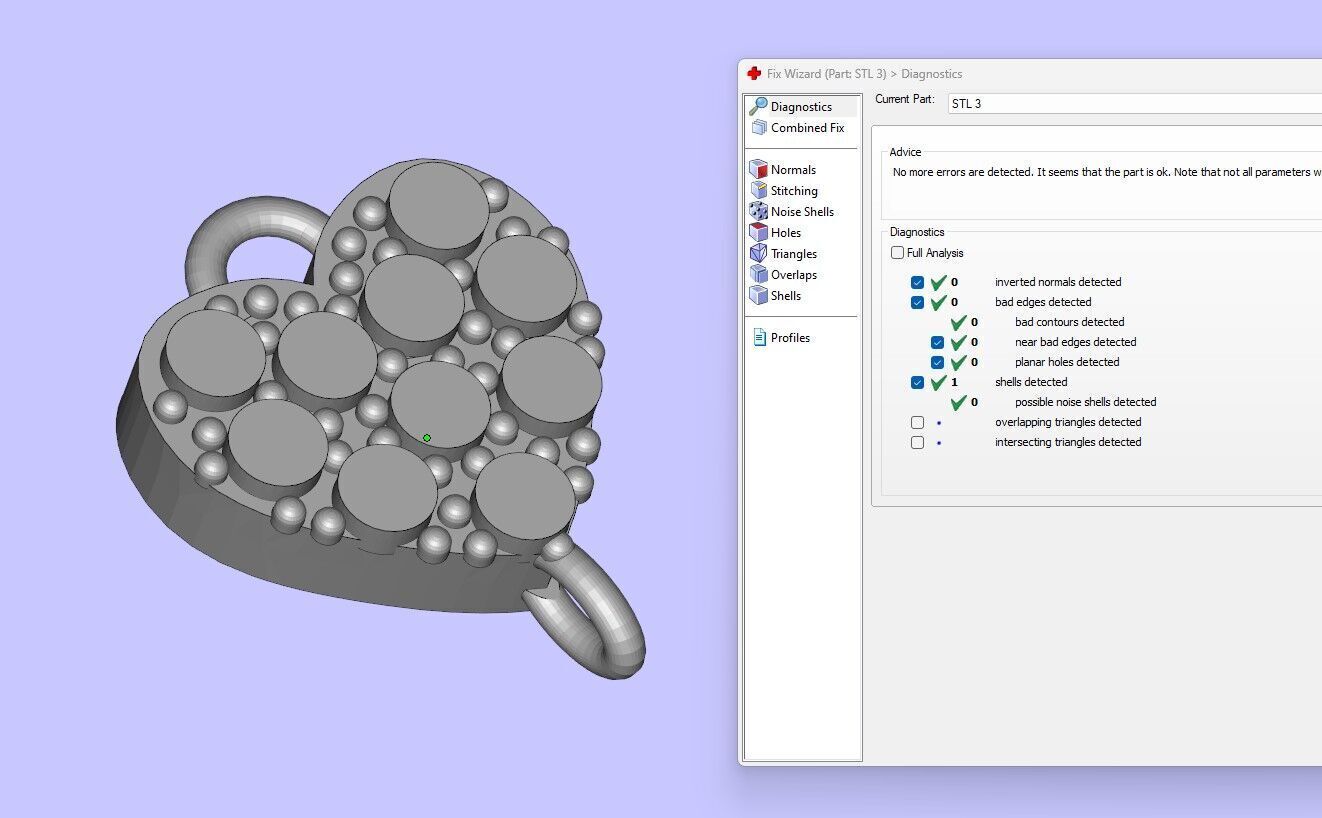
Task: Click the green checkmark for bad edges detected
Action: (938, 302)
